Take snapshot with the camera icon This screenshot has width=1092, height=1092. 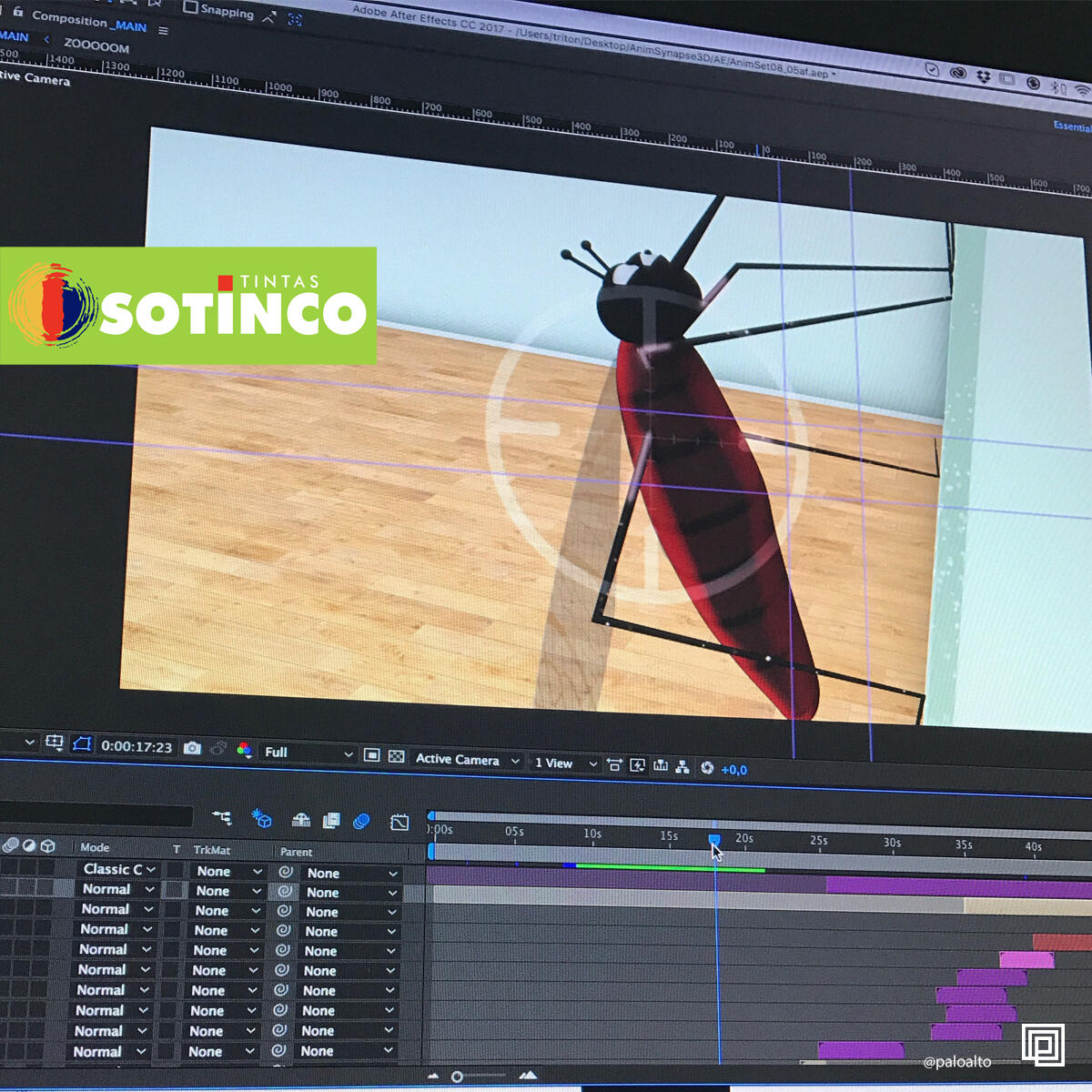(192, 748)
